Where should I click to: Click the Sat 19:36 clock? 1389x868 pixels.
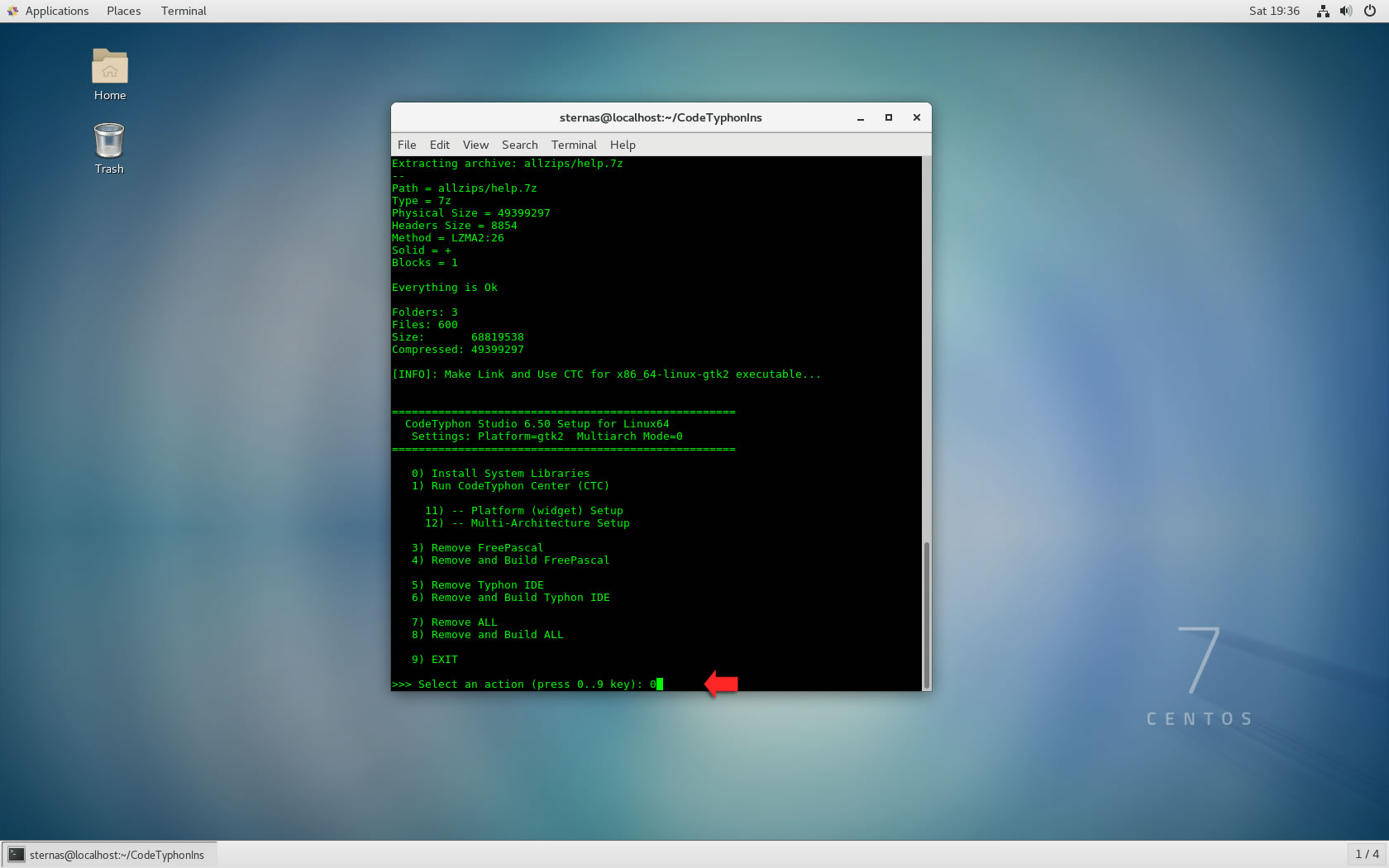coord(1274,11)
